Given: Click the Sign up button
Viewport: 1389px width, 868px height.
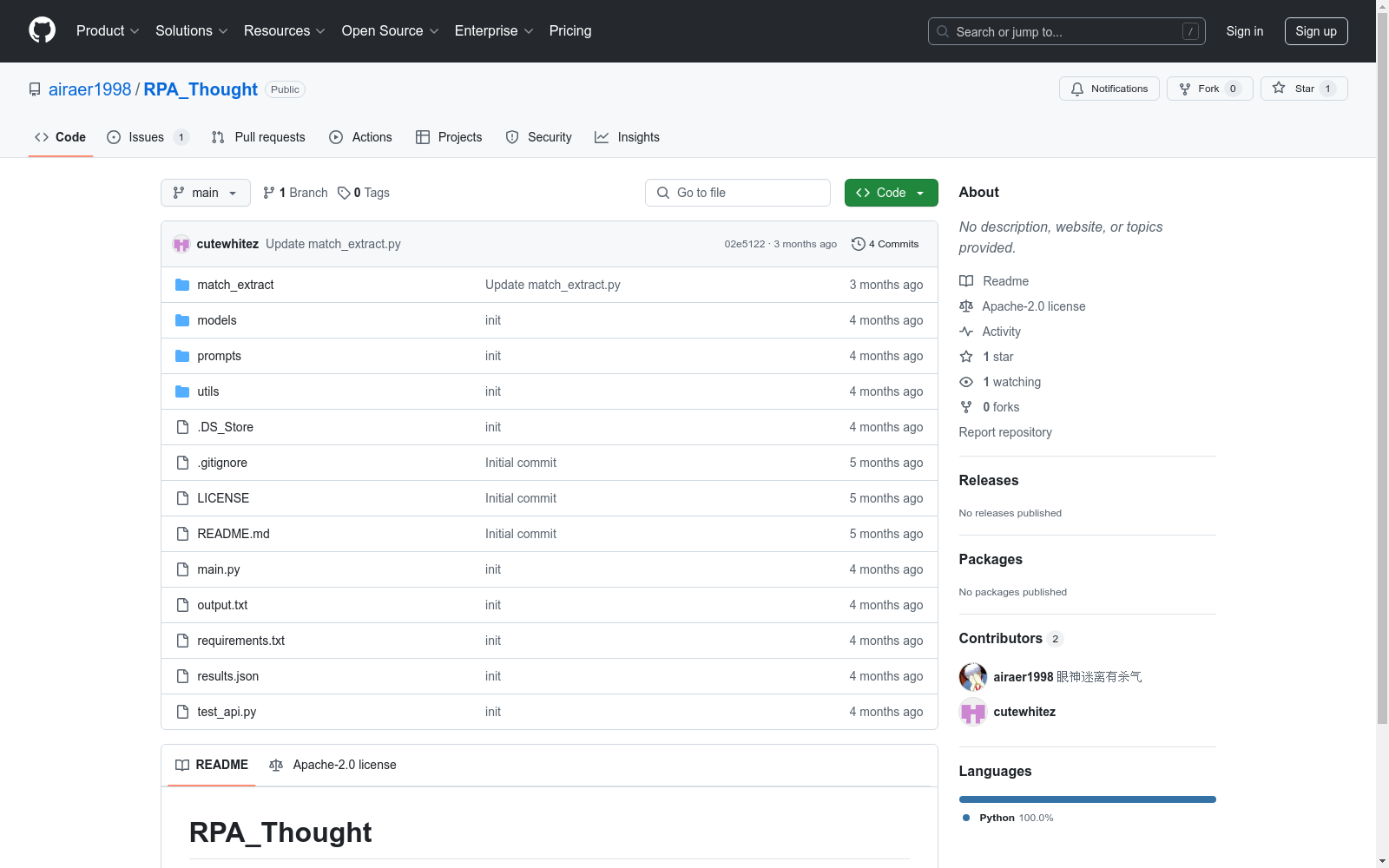Looking at the screenshot, I should point(1316,31).
